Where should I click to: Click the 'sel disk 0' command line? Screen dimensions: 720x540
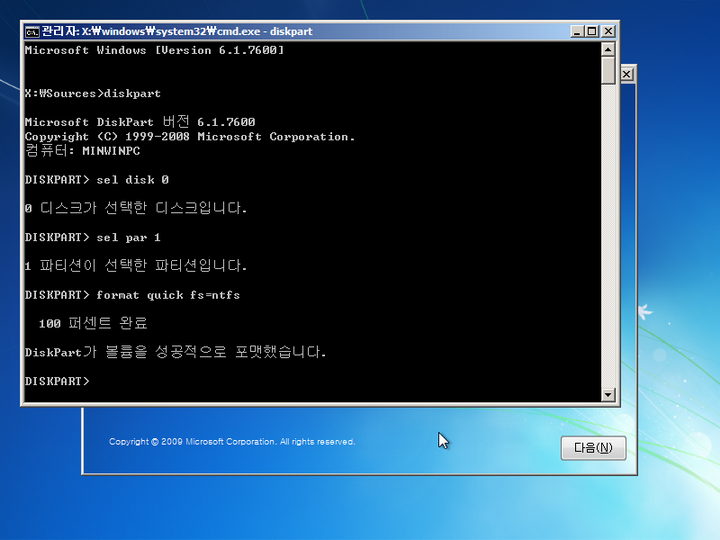pyautogui.click(x=97, y=180)
